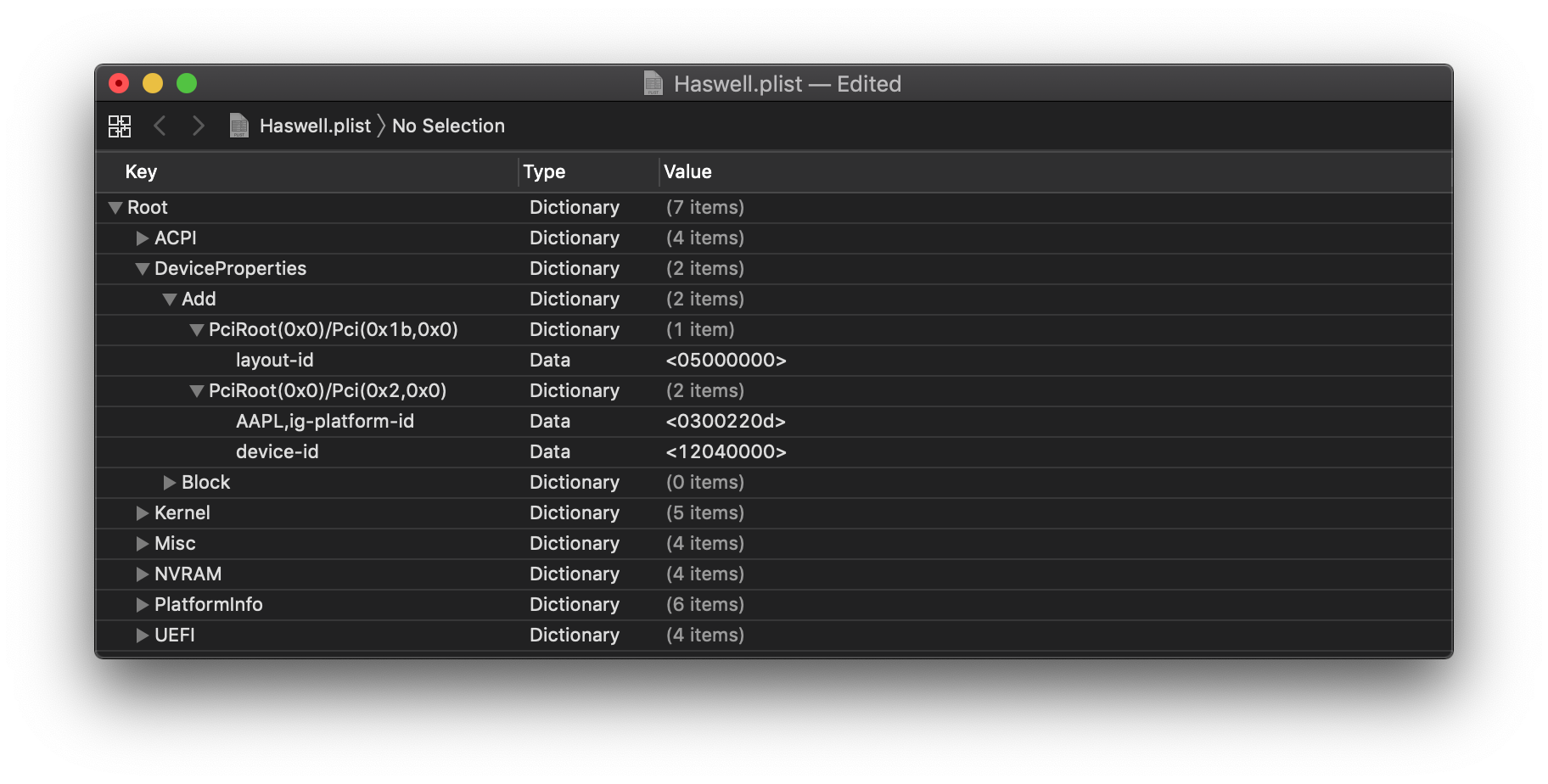Click the plist file icon in the title bar
The width and height of the screenshot is (1548, 784).
pos(652,83)
